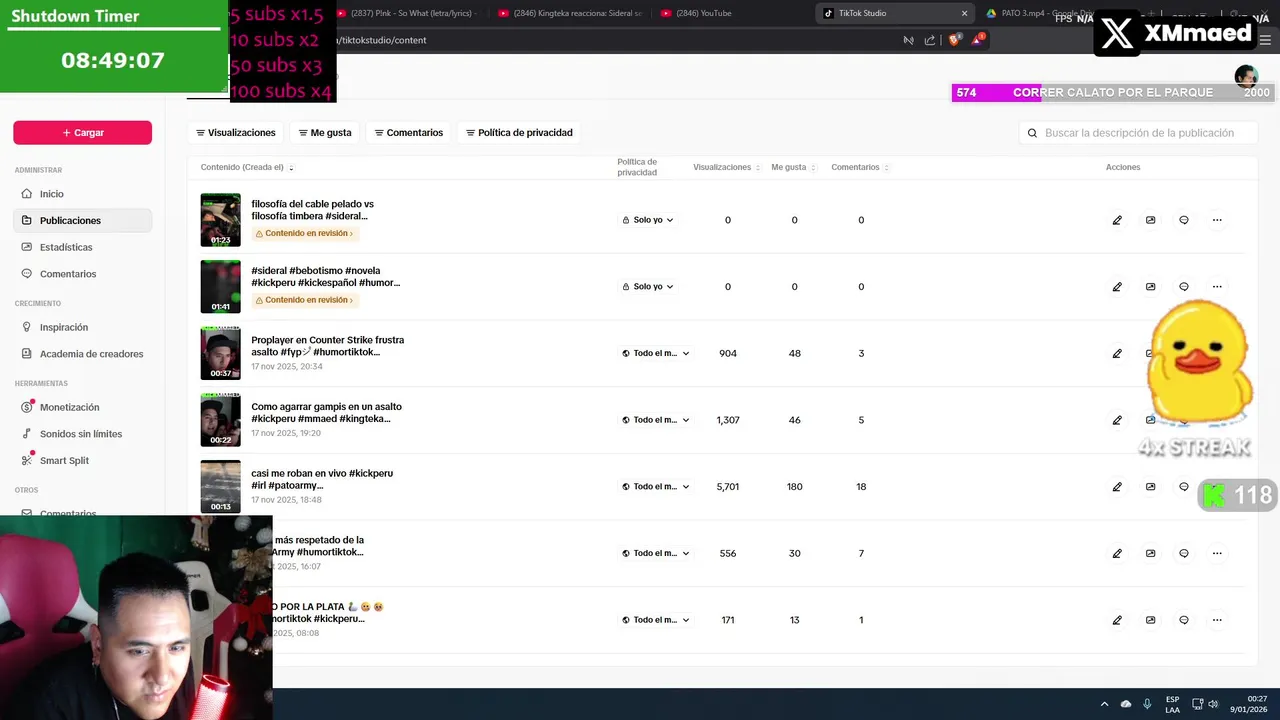Filter by Comentarios above the table
The width and height of the screenshot is (1280, 720).
pos(409,132)
